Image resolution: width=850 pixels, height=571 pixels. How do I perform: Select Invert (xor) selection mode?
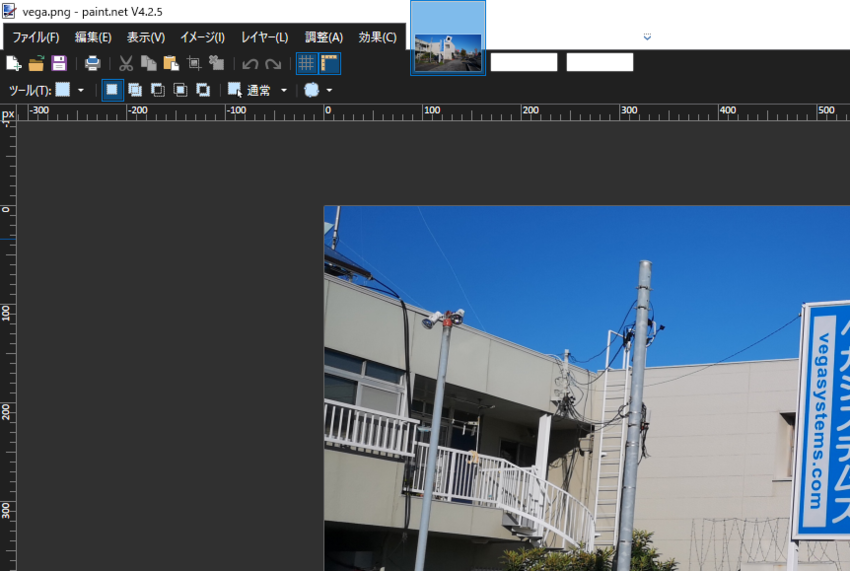tap(203, 90)
